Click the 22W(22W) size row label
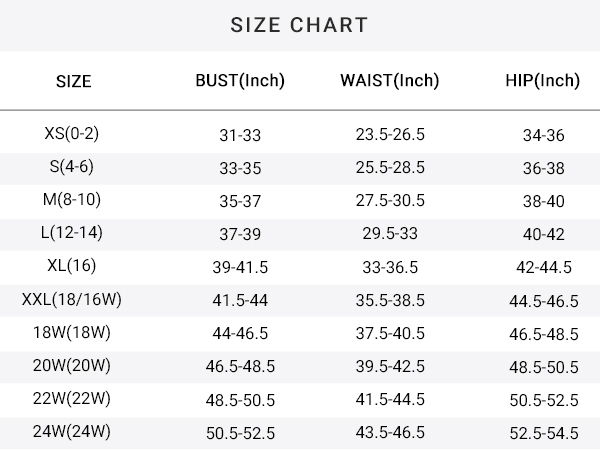The image size is (600, 450). tap(72, 398)
